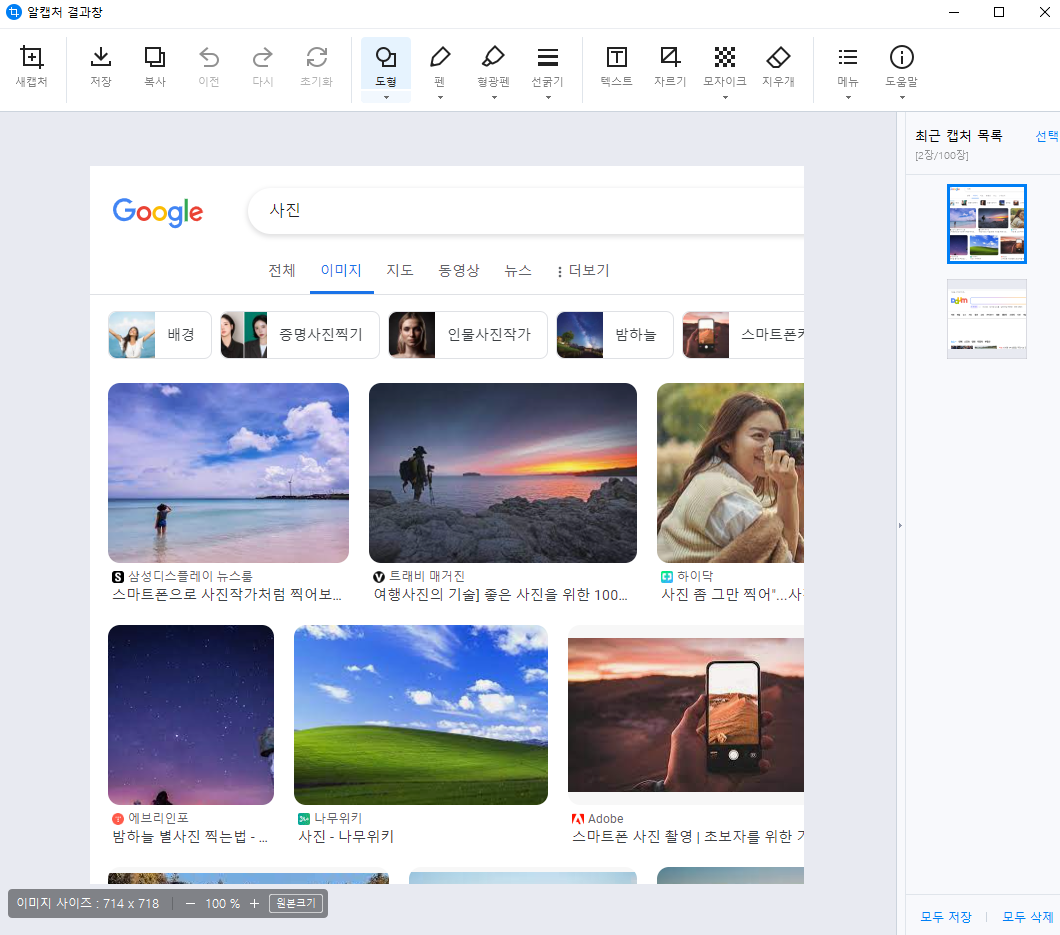
Task: Expand the 형광펜 dropdown arrow
Action: click(x=494, y=97)
